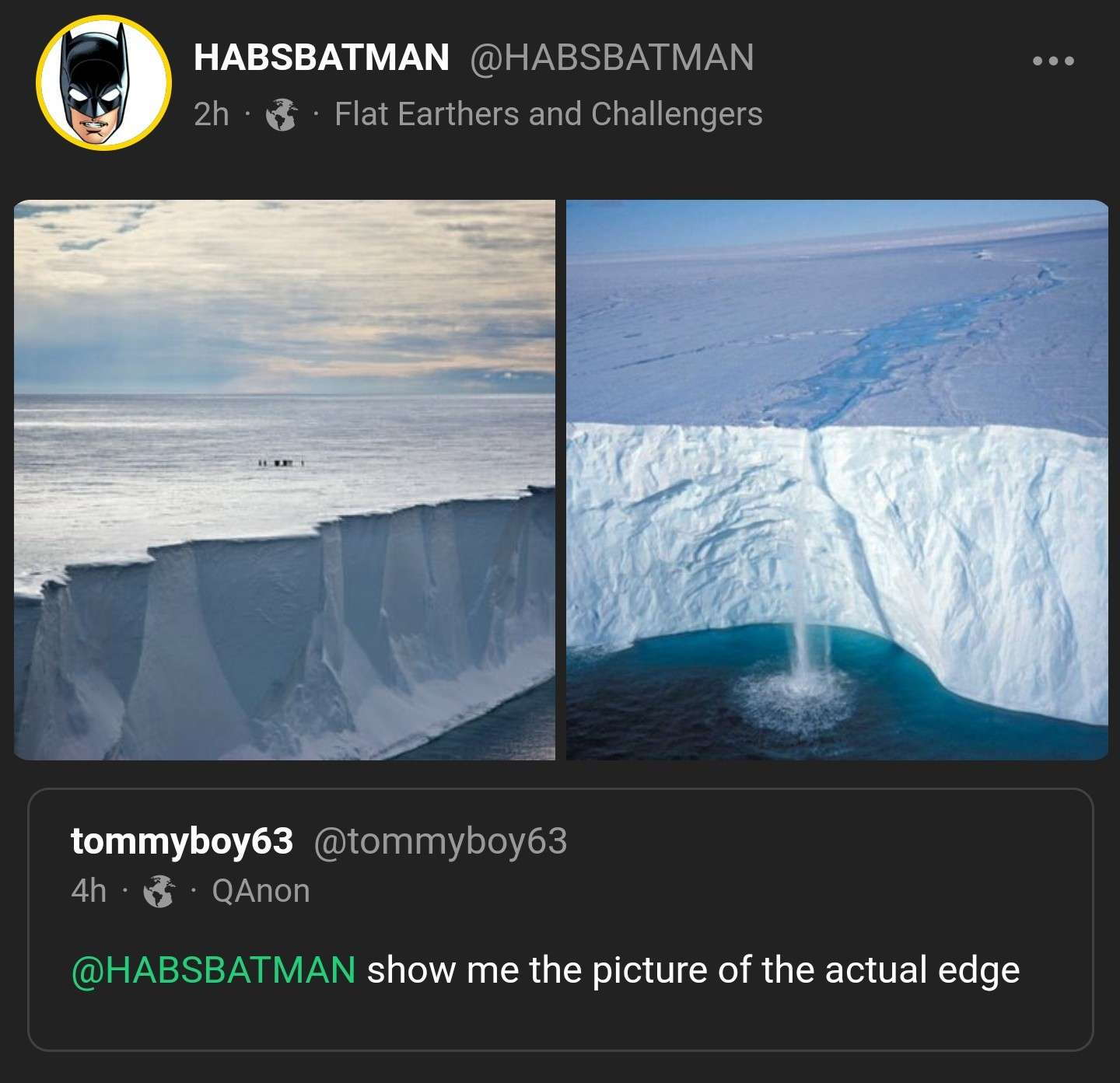Viewport: 1120px width, 1083px height.
Task: Open the Batman profile avatar
Action: [x=103, y=82]
